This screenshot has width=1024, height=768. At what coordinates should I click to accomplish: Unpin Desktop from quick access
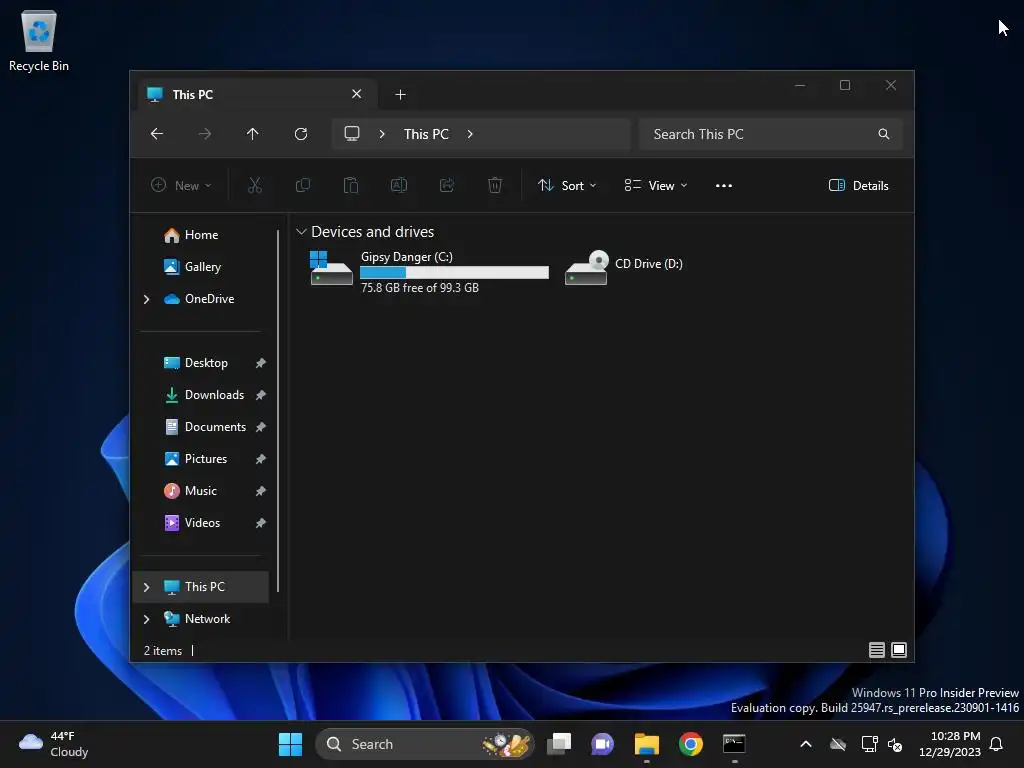[x=261, y=363]
